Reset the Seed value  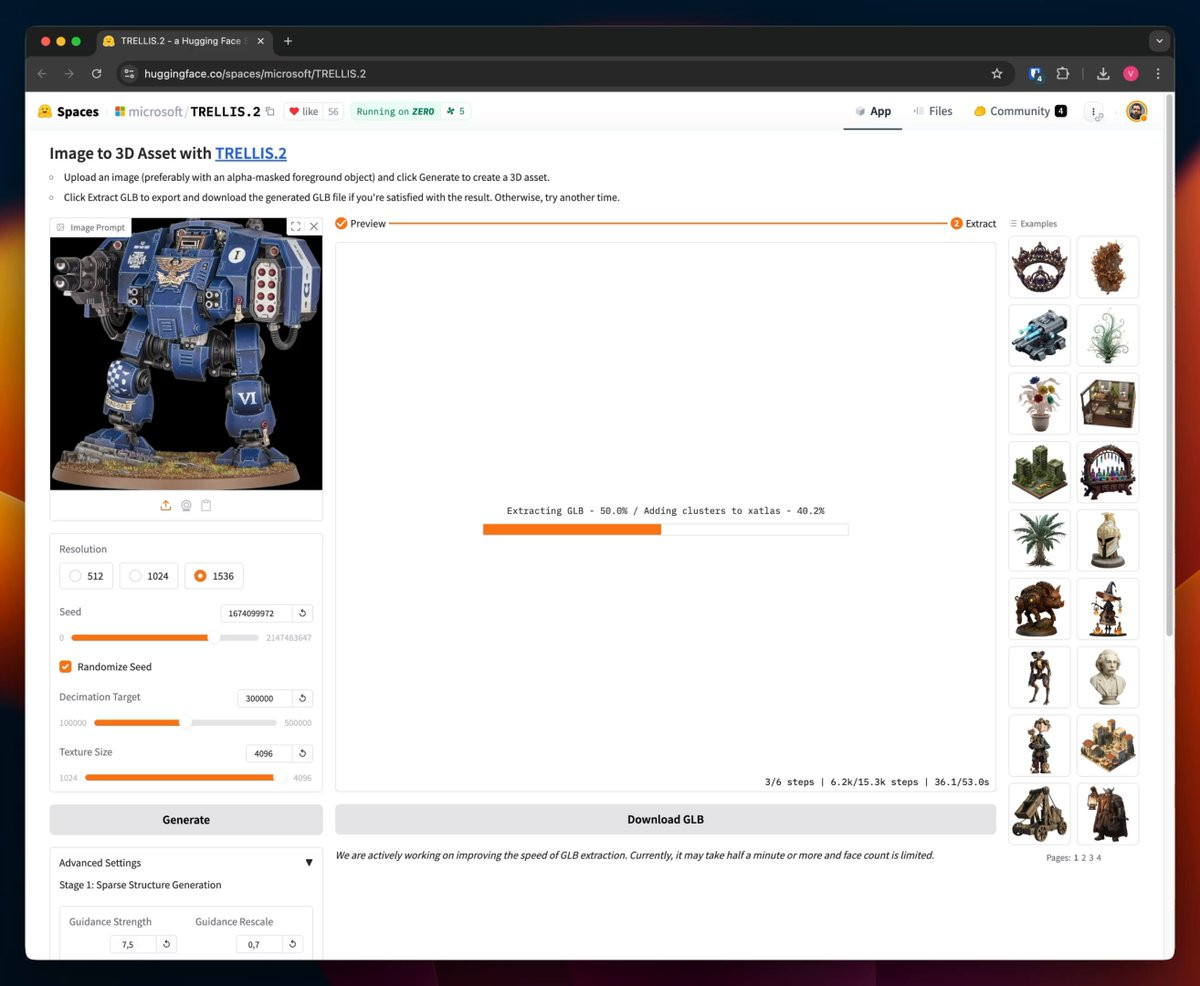303,613
